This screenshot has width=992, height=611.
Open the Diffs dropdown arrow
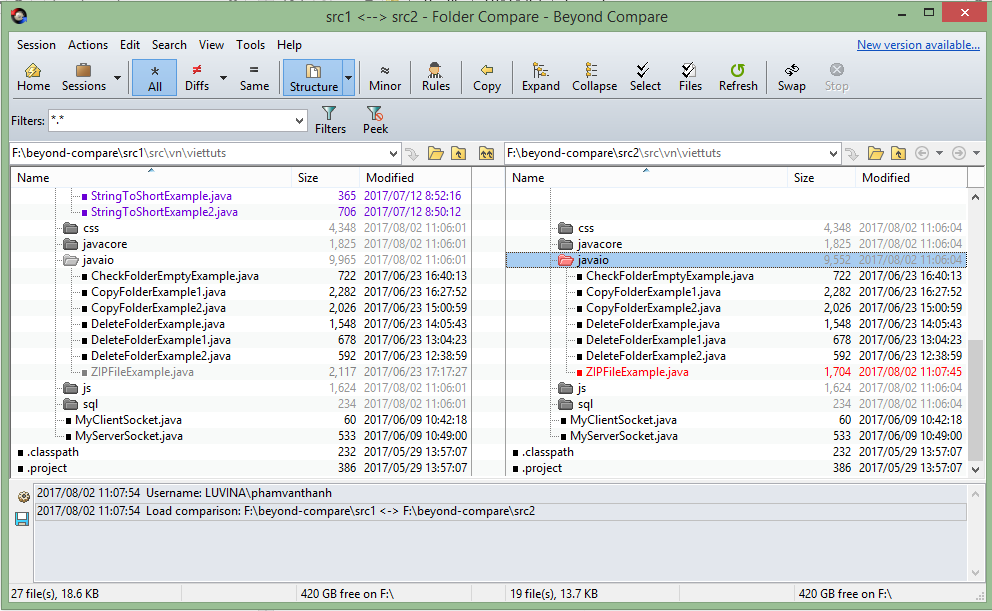point(223,78)
